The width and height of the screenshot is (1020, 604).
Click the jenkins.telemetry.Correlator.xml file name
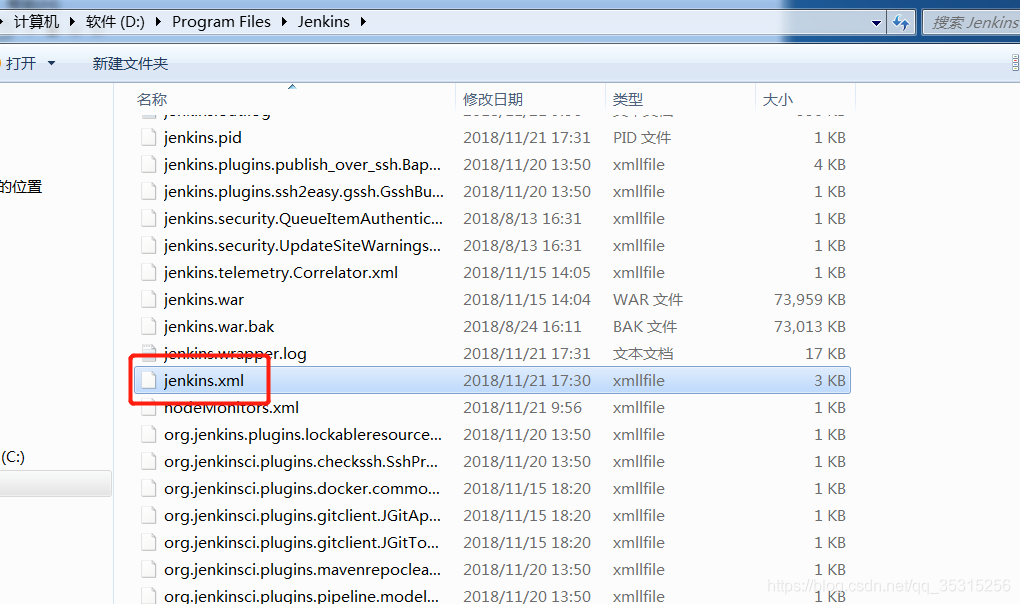coord(280,273)
